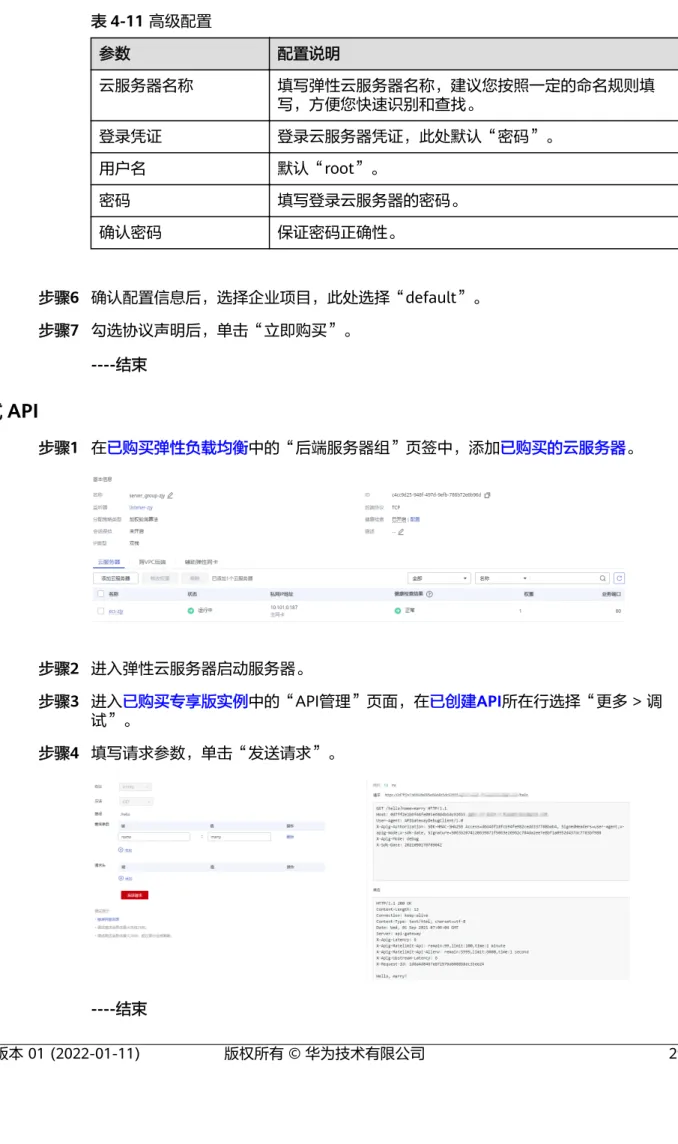Select the 登录凭证 table cell
Screen dimensions: 678x1144
click(x=180, y=136)
